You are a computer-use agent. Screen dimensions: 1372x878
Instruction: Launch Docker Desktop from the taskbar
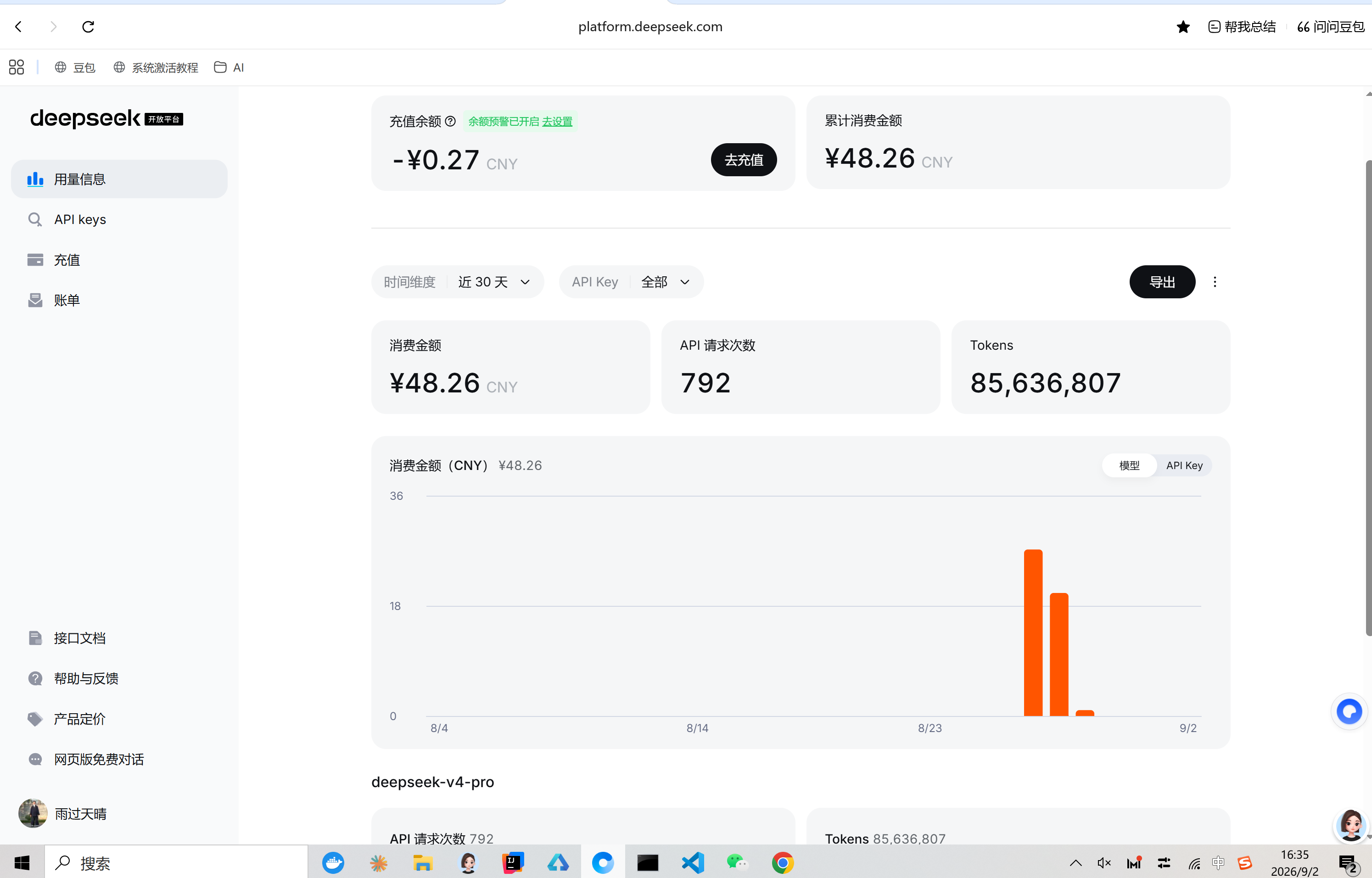(333, 862)
